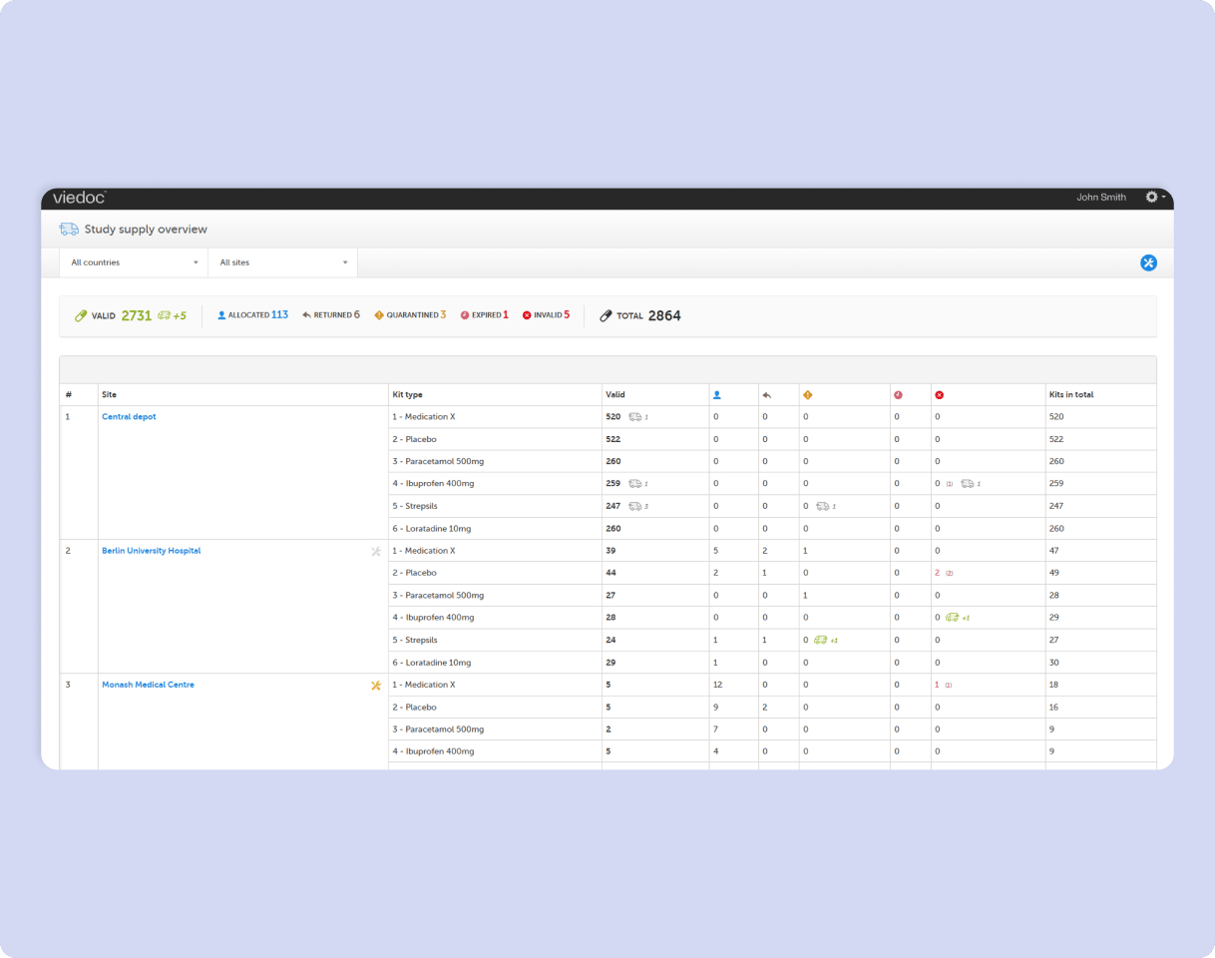This screenshot has height=958, width=1215.
Task: Click the John Smith user name
Action: click(1101, 198)
